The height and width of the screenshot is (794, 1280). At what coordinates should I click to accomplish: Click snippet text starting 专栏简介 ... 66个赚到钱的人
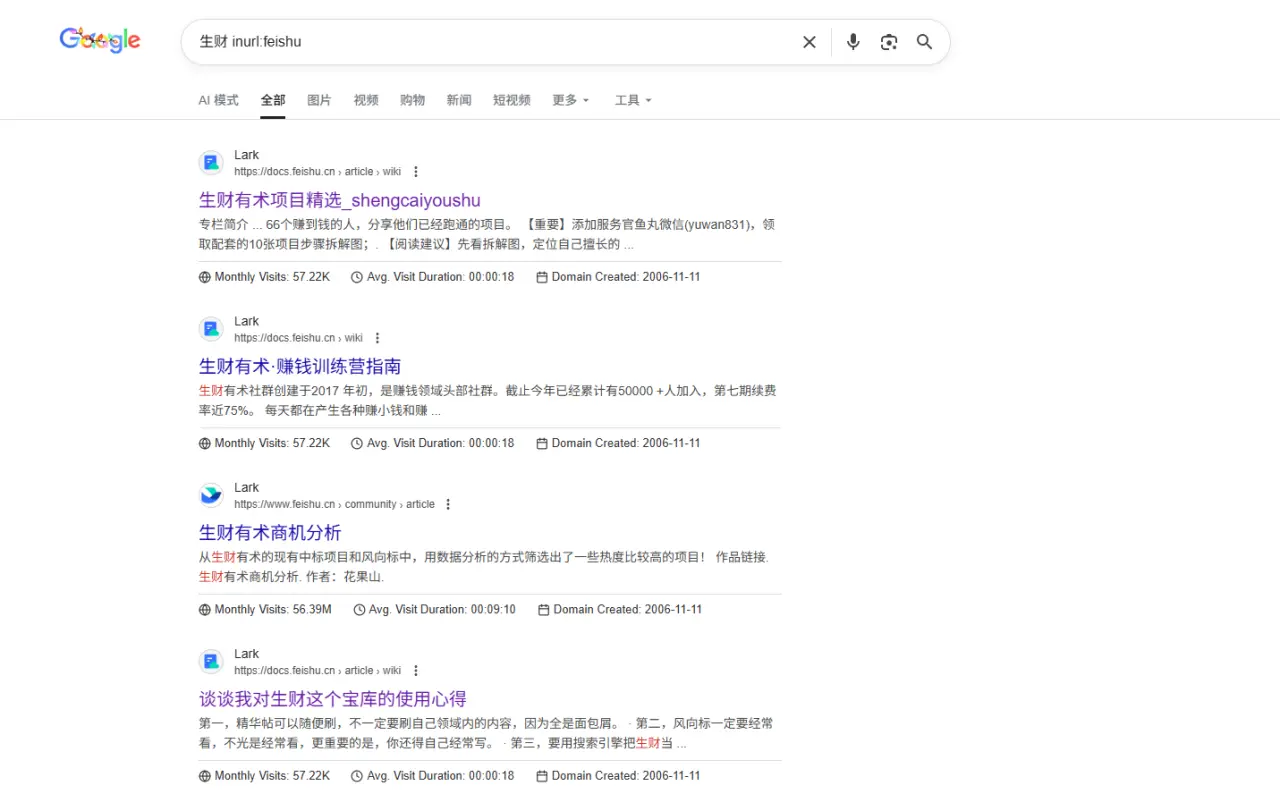[x=487, y=234]
